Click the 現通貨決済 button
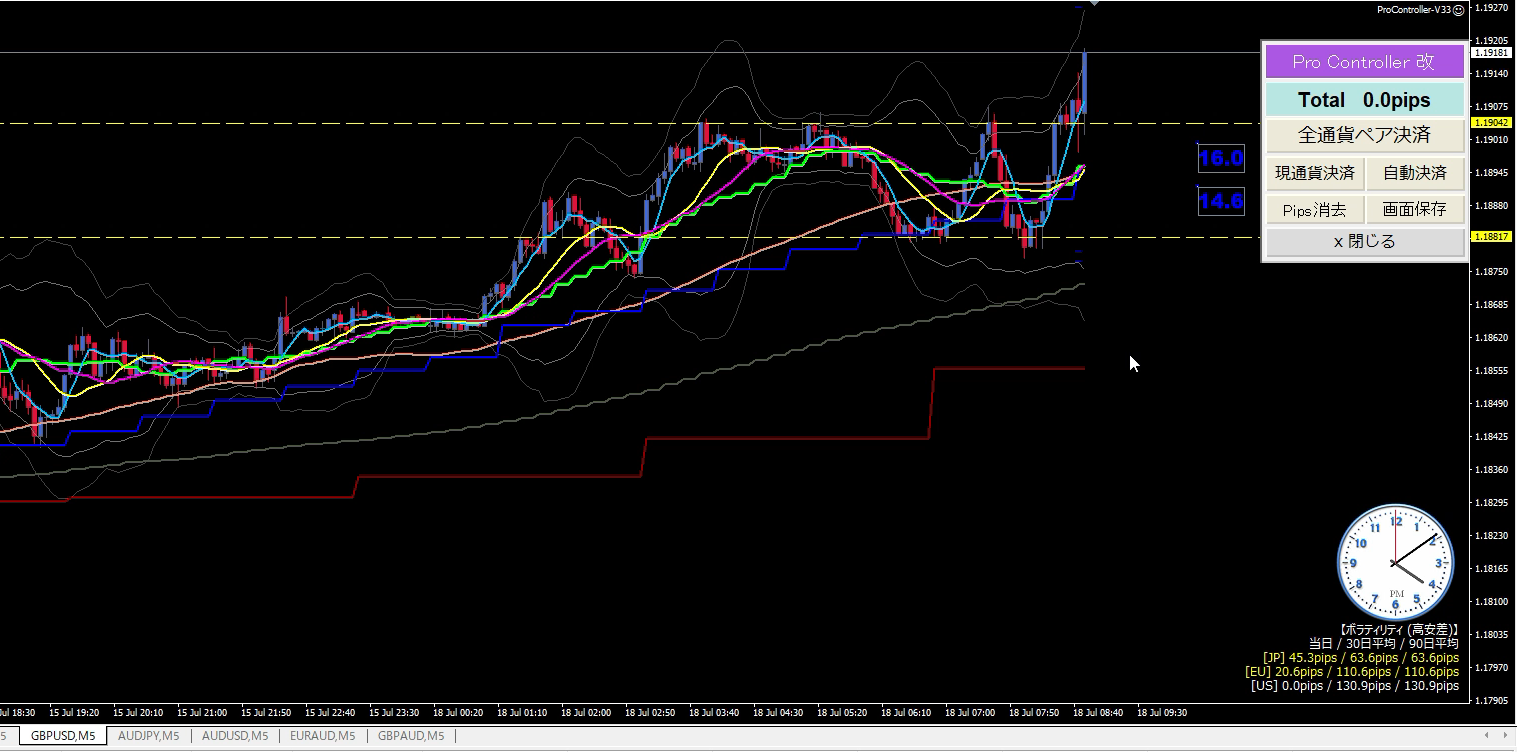Image resolution: width=1517 pixels, height=752 pixels. pos(1314,173)
